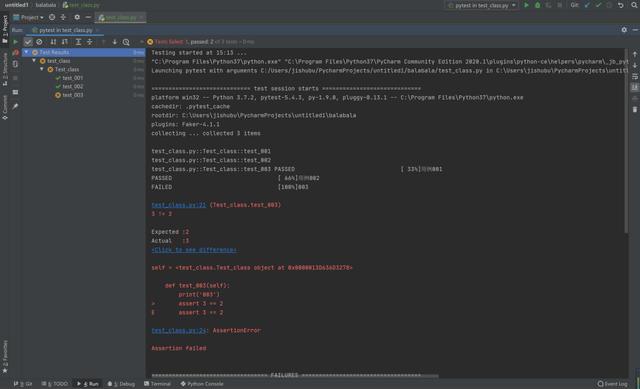Image resolution: width=640 pixels, height=389 pixels.
Task: Open the Structure side tool tab
Action: pos(5,69)
